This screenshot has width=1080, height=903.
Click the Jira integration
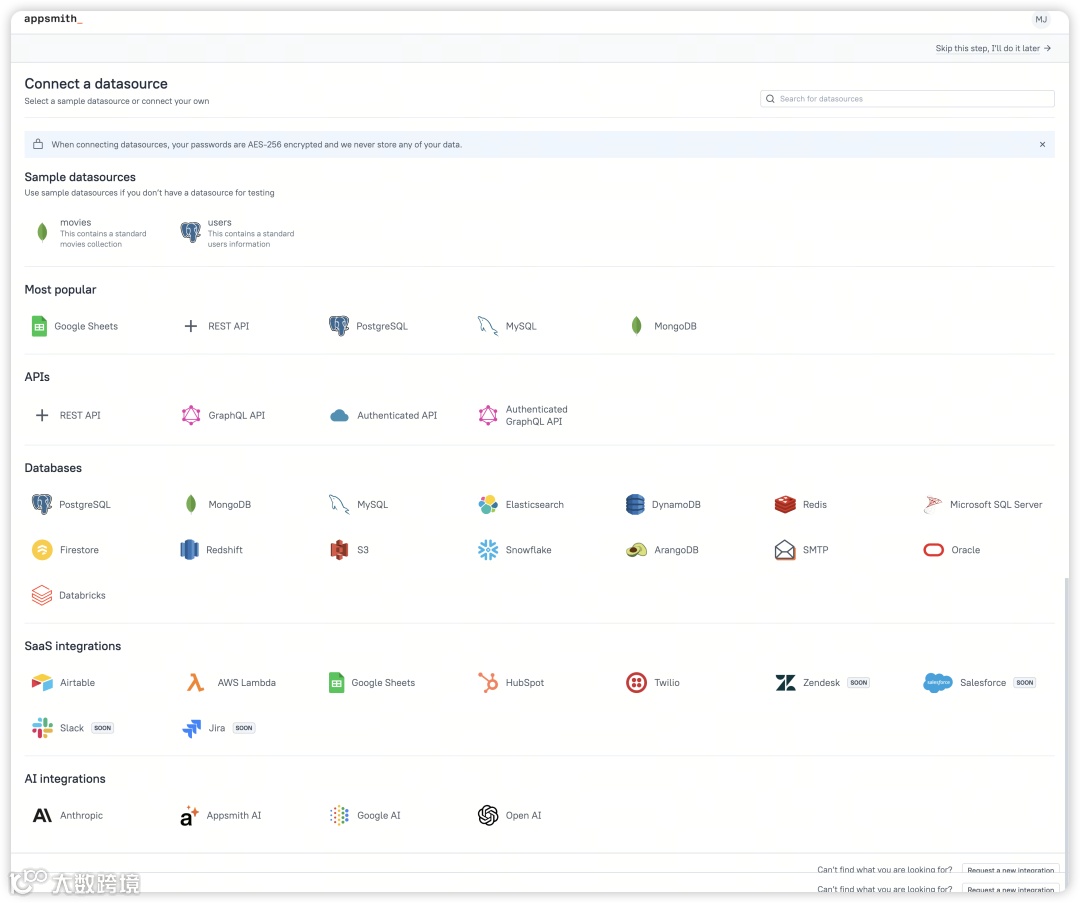[x=218, y=728]
